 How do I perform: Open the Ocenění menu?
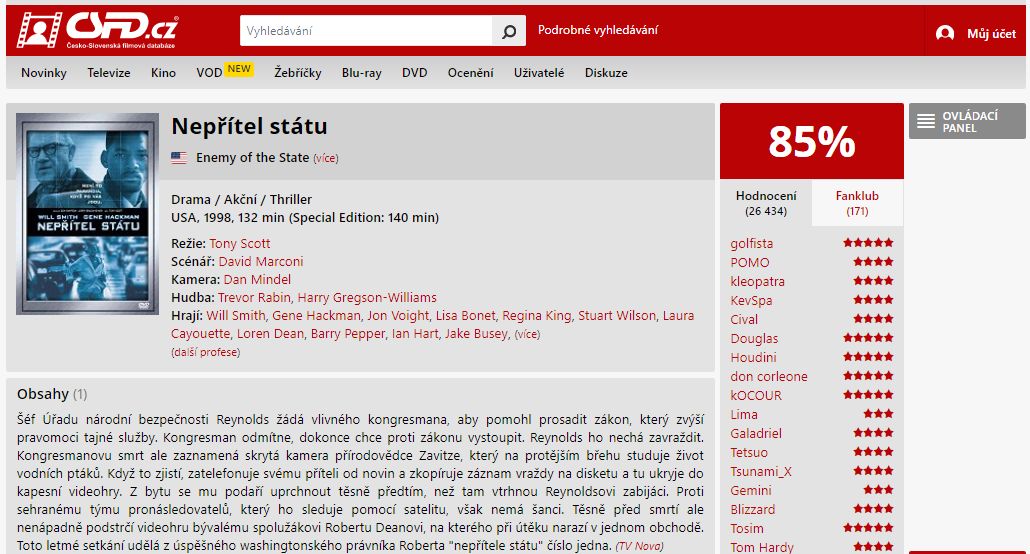(470, 73)
